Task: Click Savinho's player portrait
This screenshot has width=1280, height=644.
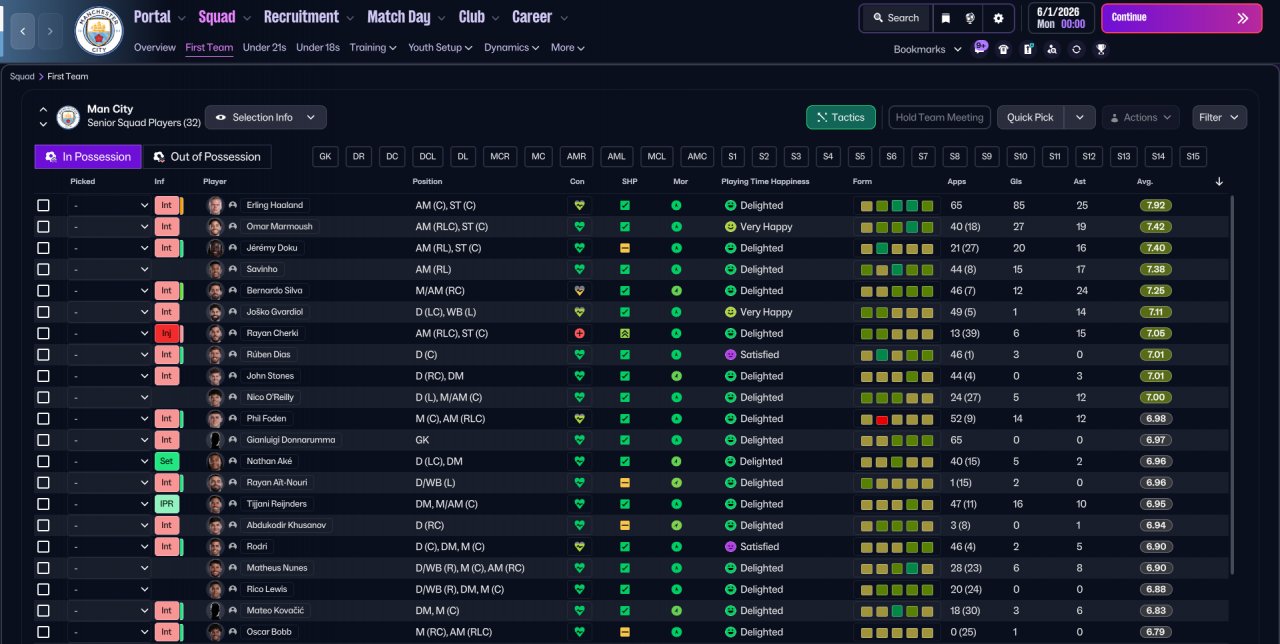Action: point(214,269)
